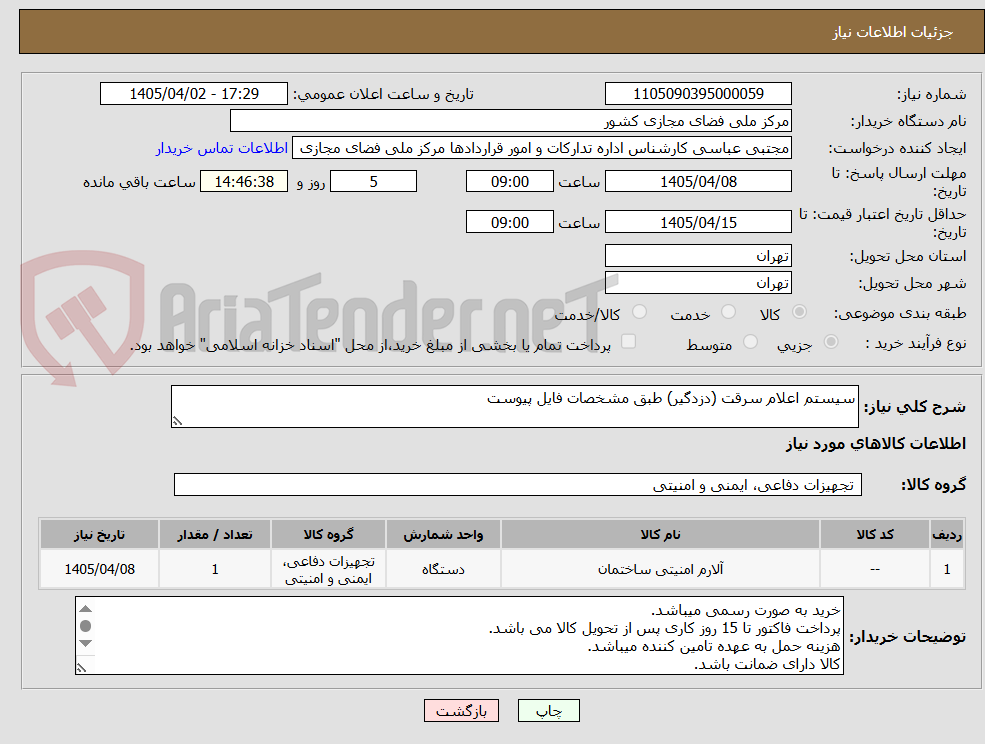Click the واحد شمارش column header
Screen dimensions: 985x744
443,535
